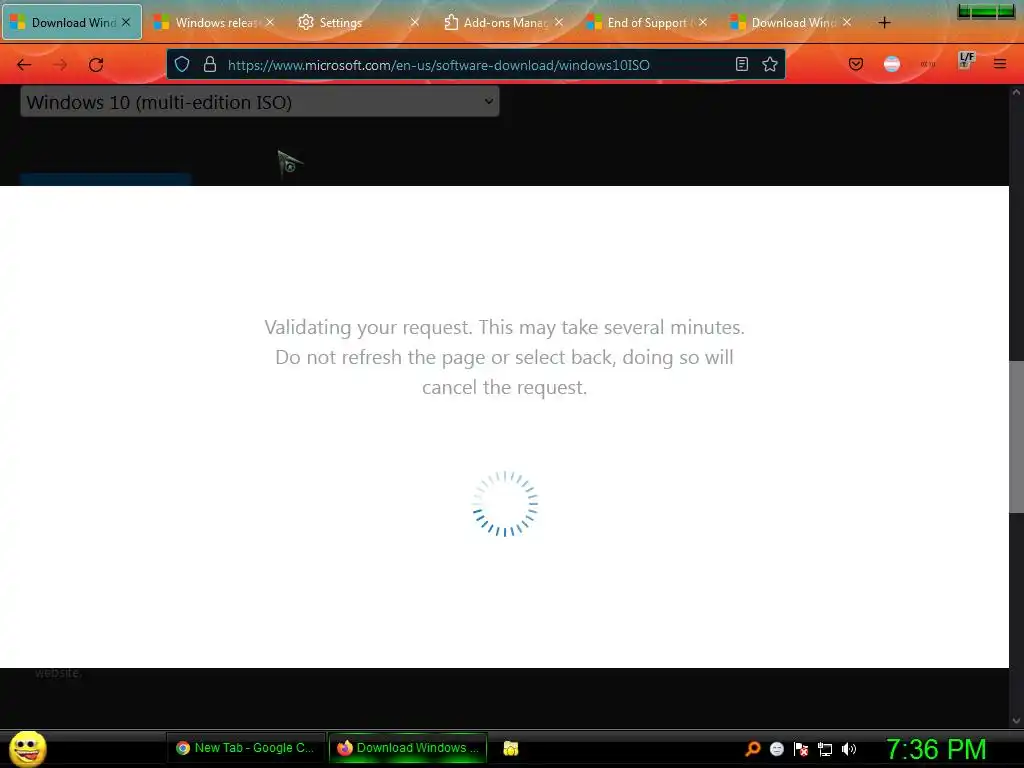Viewport: 1024px width, 768px height.
Task: Click the smiley face Start button
Action: (27, 748)
